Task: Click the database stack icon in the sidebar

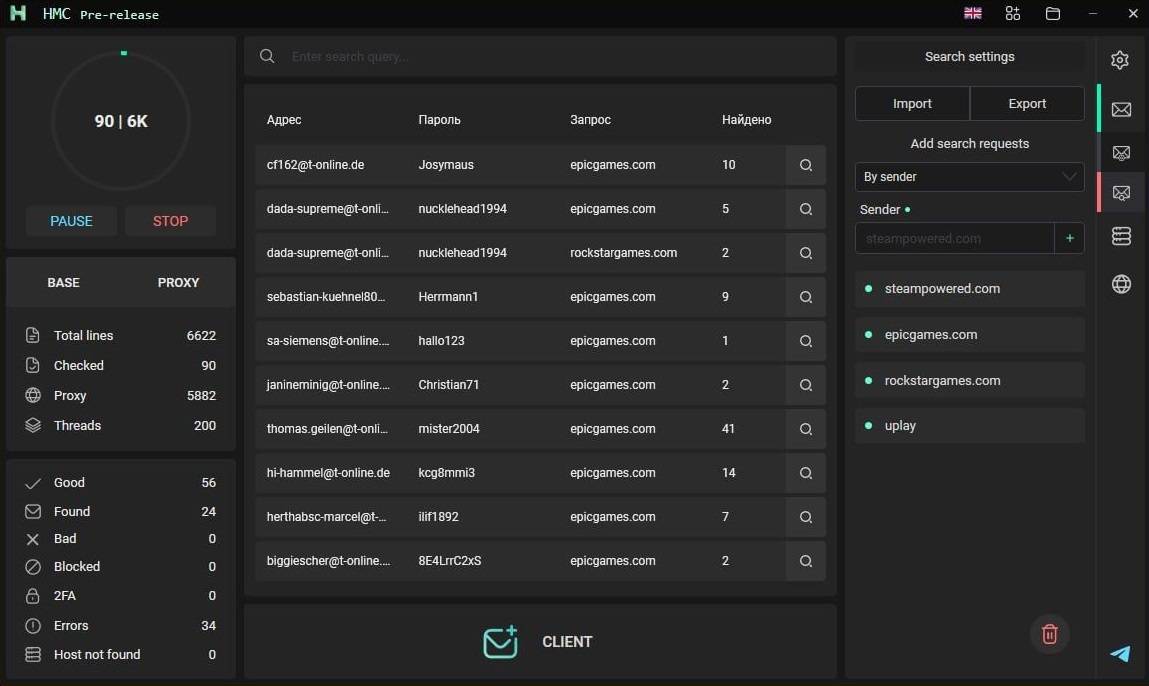Action: [x=1121, y=236]
